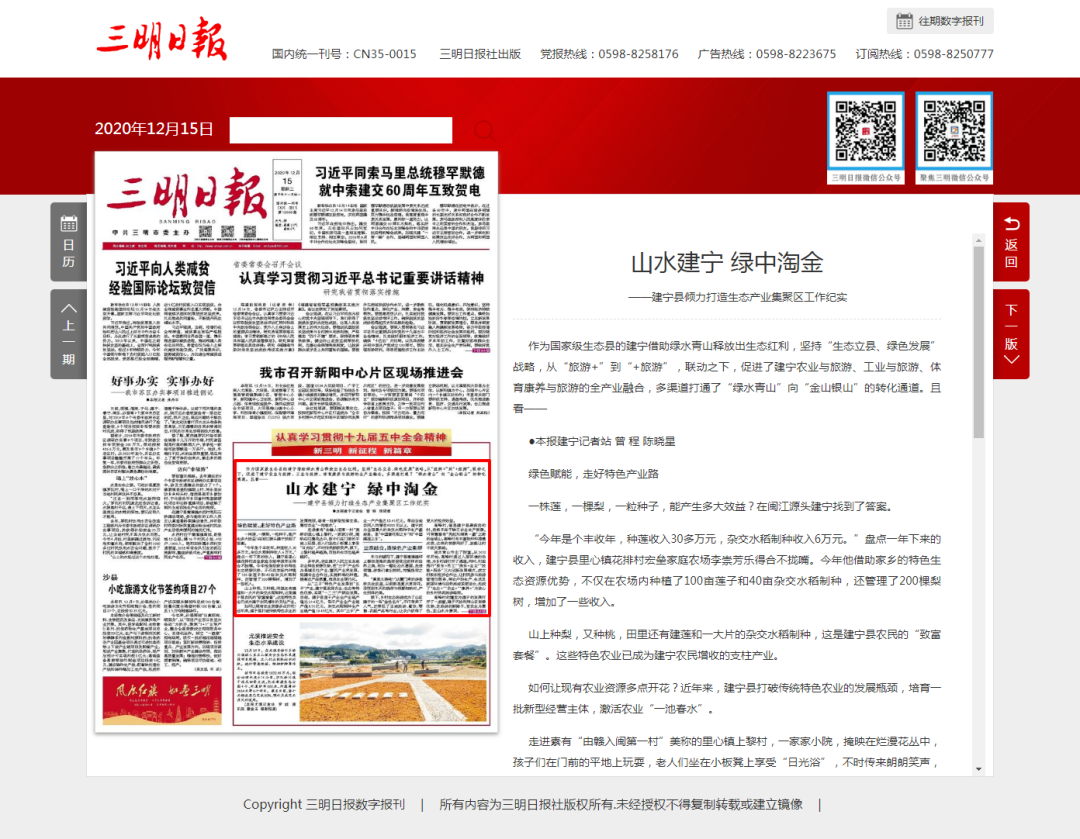Open the 日历 calendar side button
Viewport: 1080px width, 839px height.
pos(68,242)
